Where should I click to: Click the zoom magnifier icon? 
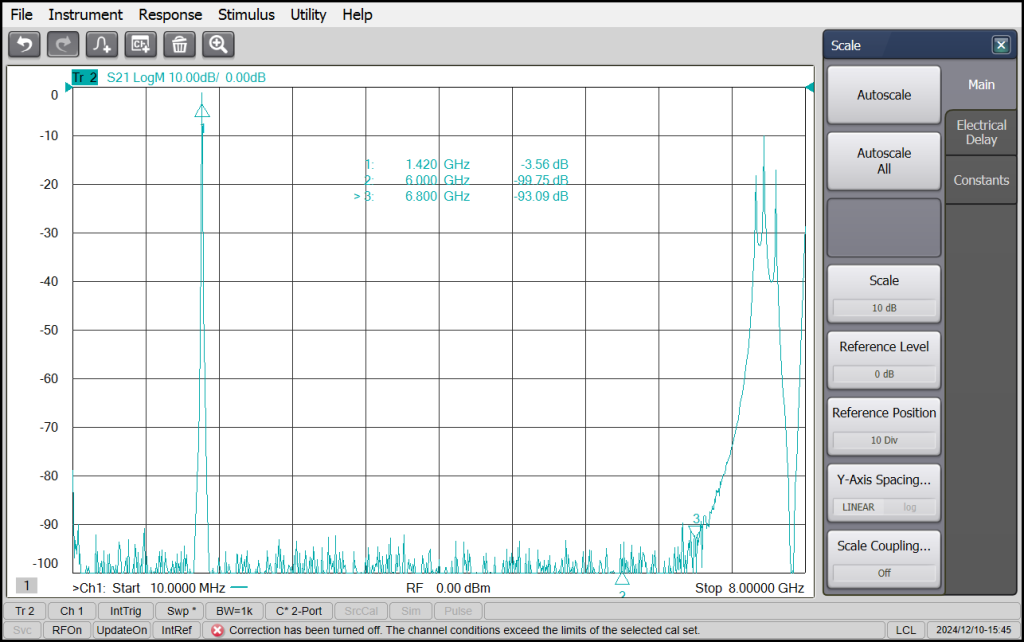click(x=218, y=44)
